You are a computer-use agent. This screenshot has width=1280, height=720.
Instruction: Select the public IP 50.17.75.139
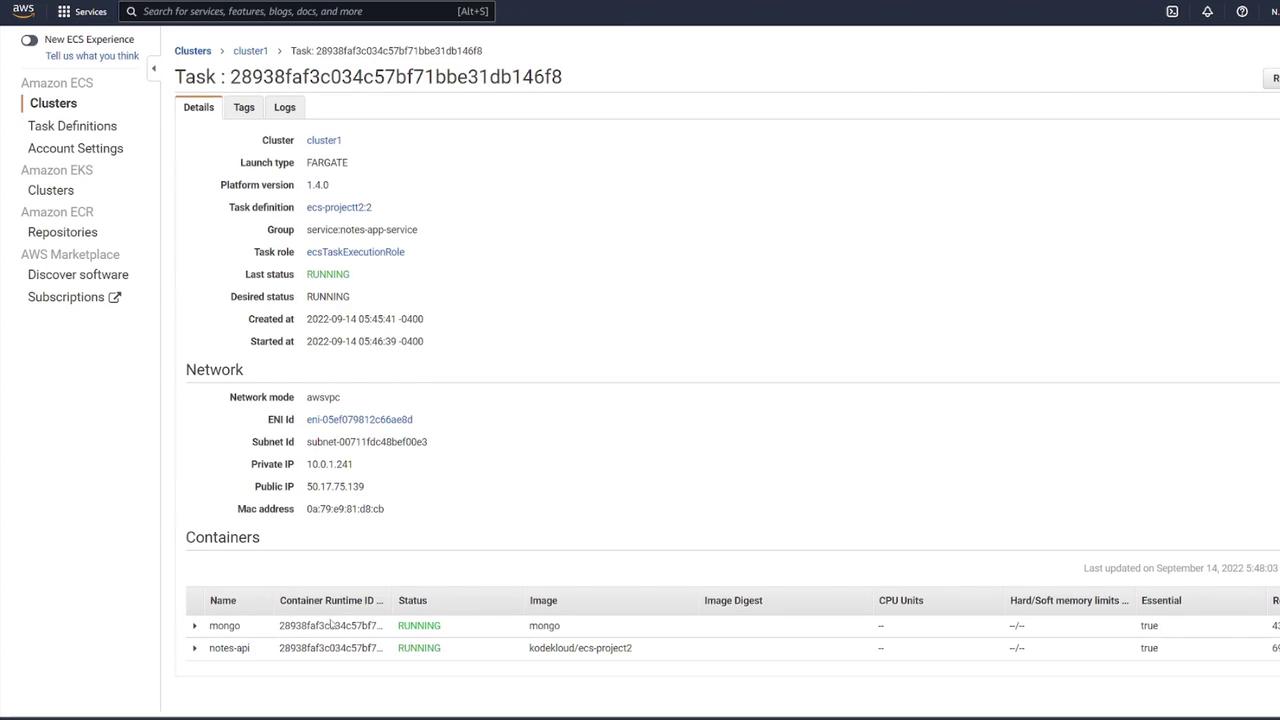pyautogui.click(x=336, y=487)
